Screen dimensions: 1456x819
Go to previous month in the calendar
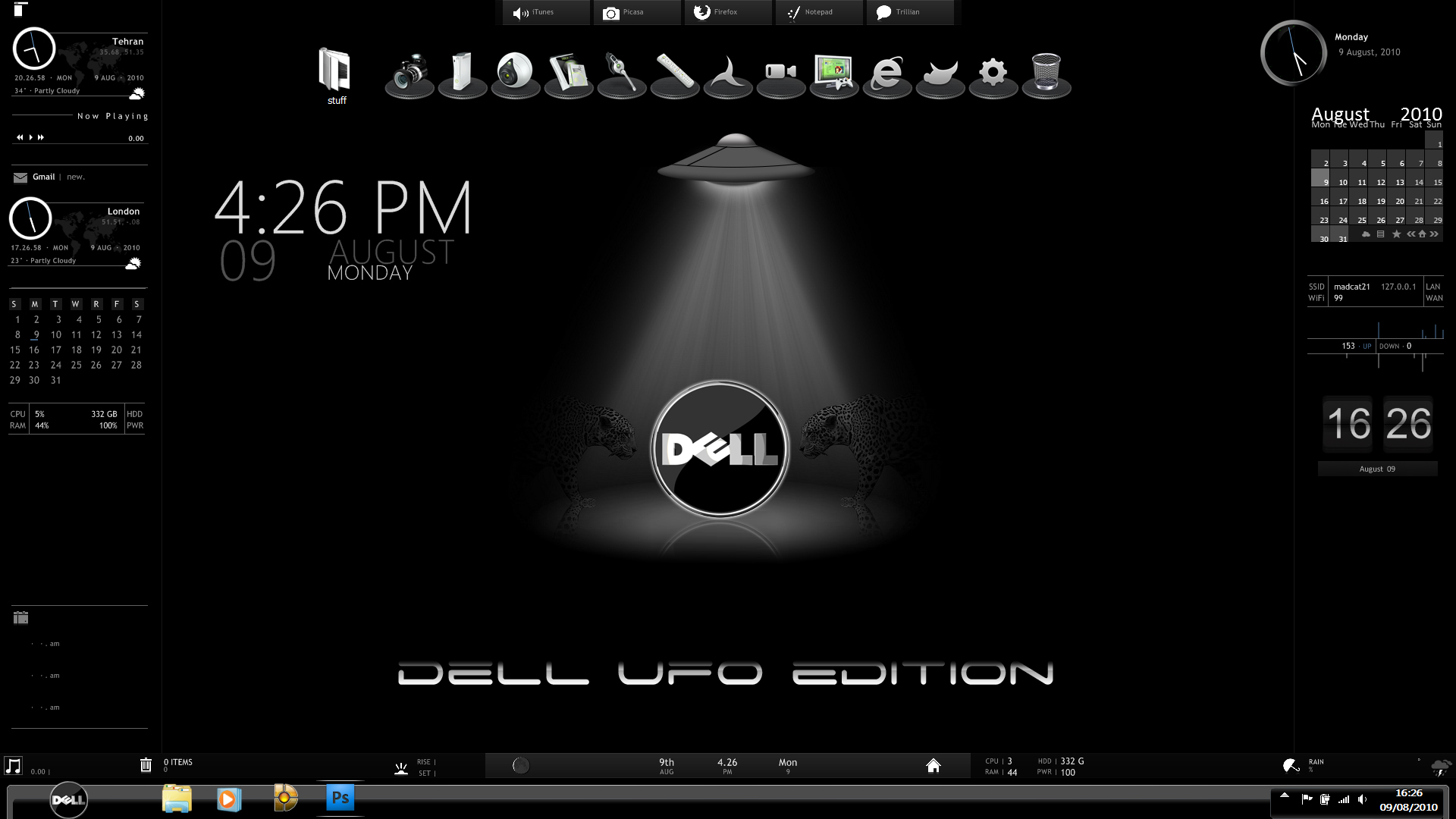pos(1410,234)
